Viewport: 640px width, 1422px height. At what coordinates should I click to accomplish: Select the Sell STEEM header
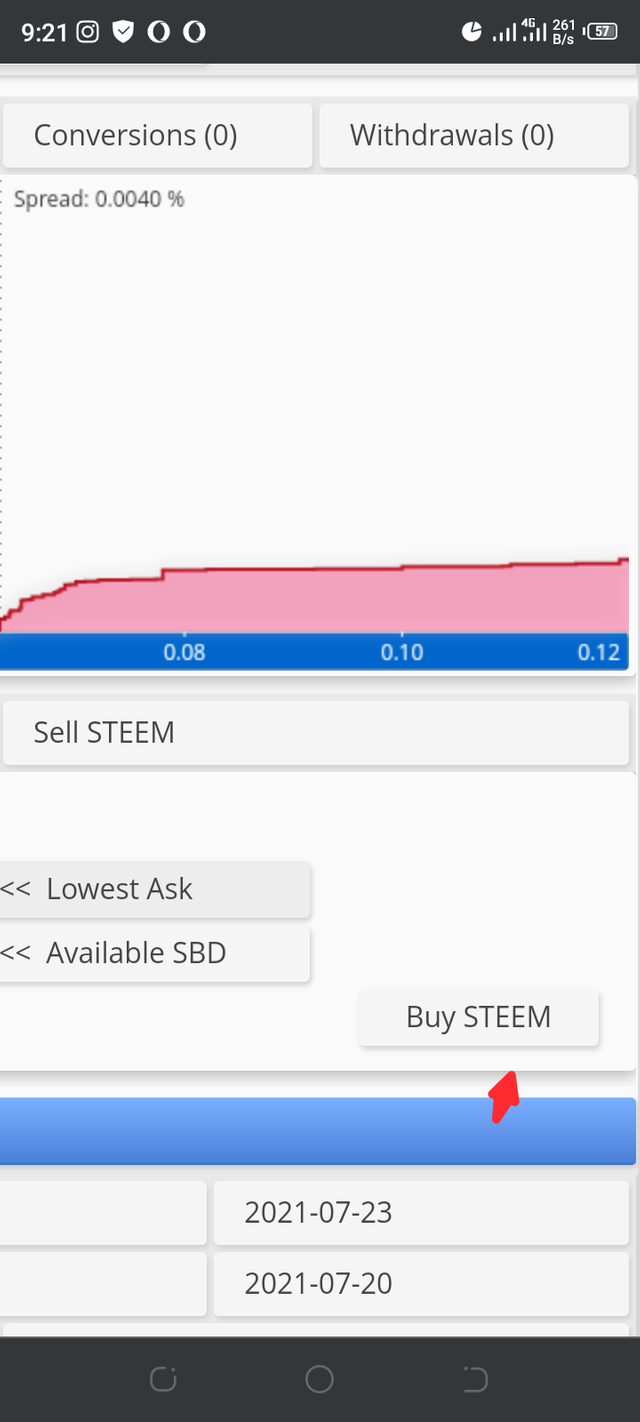pyautogui.click(x=316, y=733)
